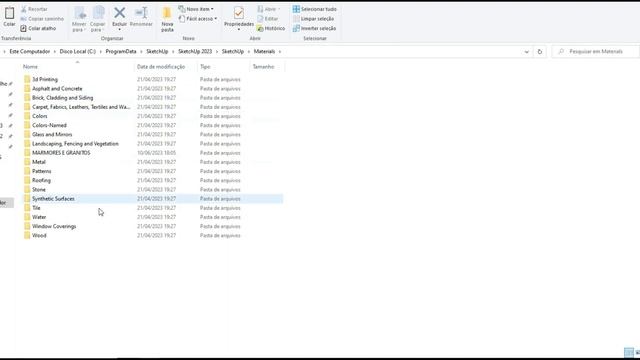Expand the address bar history dropdown
The height and width of the screenshot is (360, 640).
(527, 52)
